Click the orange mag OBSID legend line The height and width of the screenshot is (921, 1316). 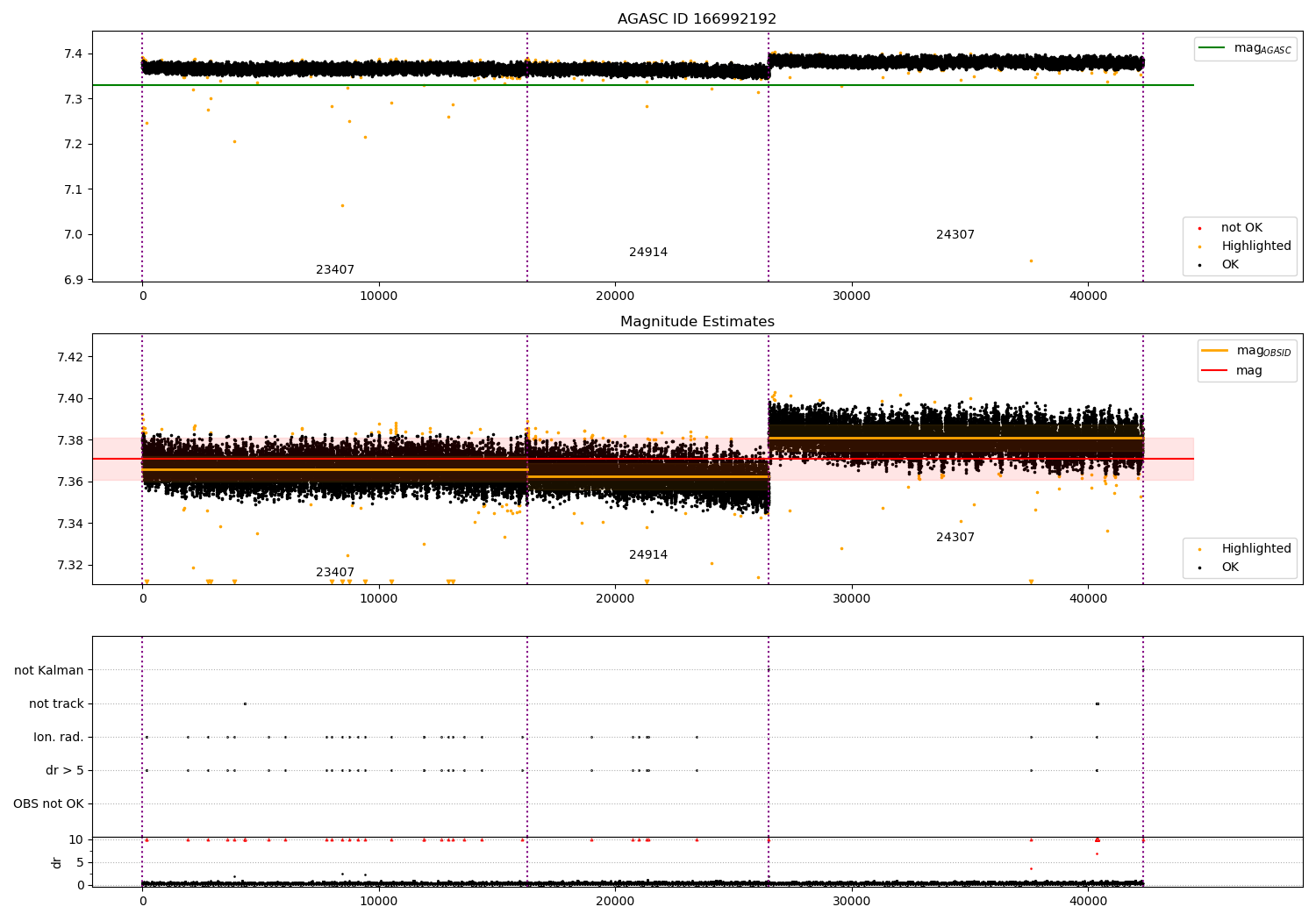1215,351
